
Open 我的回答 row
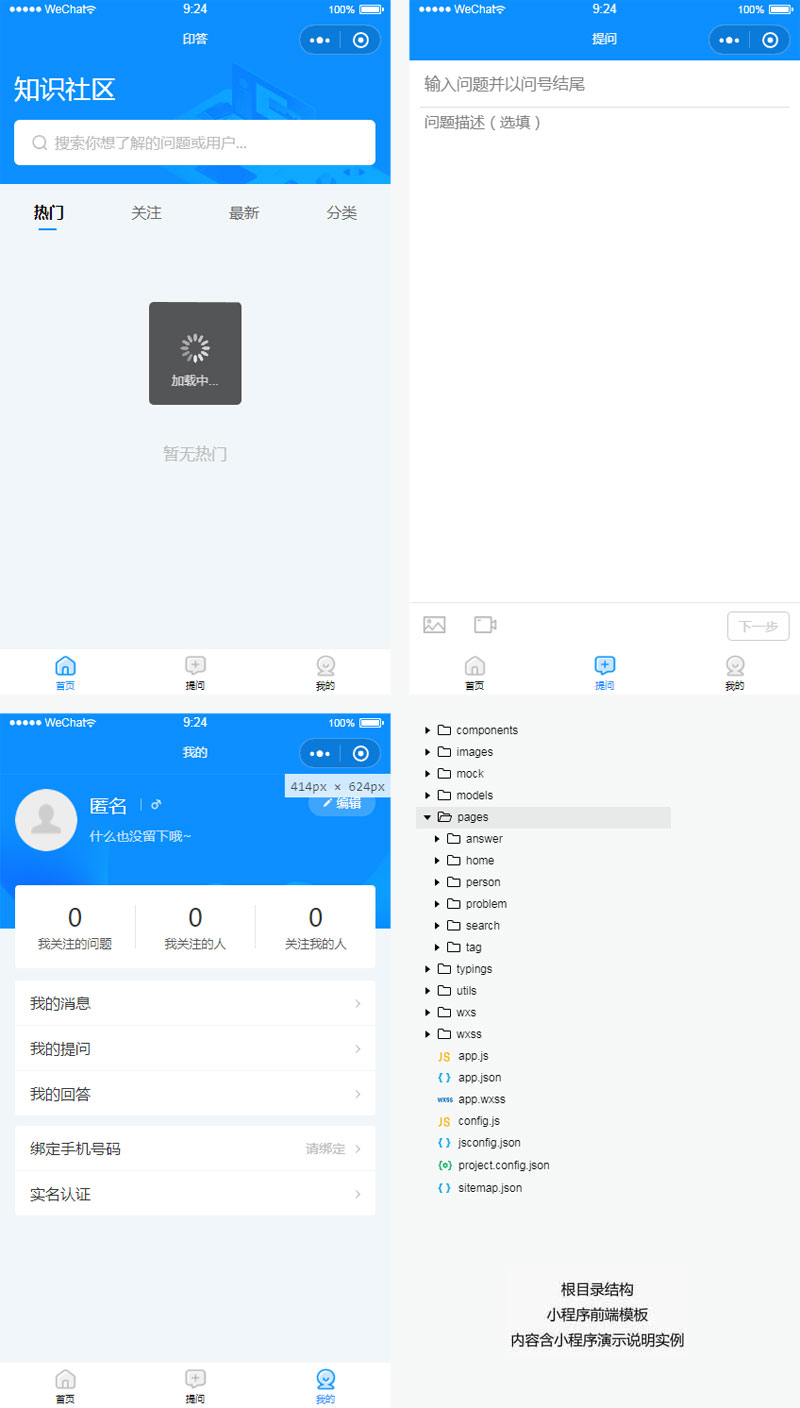(195, 1094)
